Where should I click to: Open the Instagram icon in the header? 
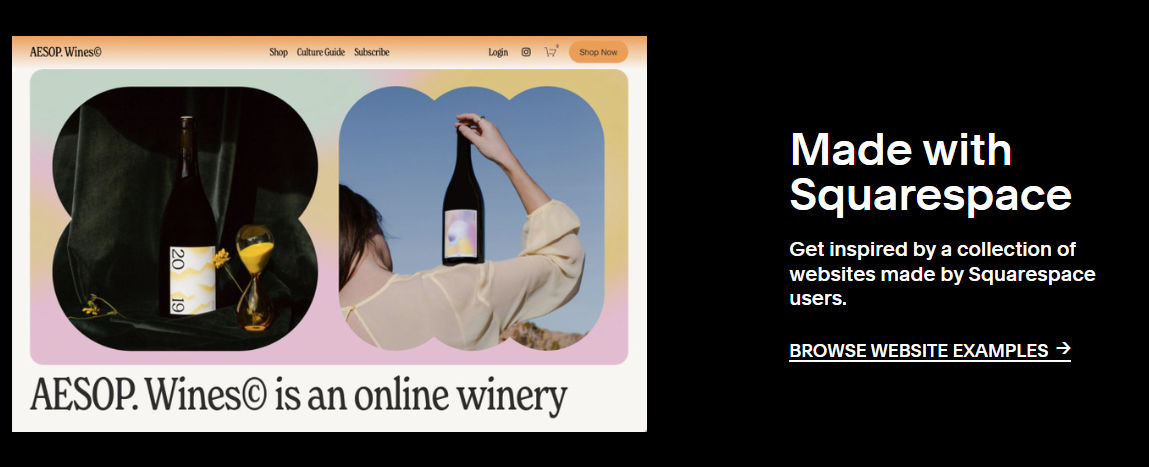click(525, 52)
